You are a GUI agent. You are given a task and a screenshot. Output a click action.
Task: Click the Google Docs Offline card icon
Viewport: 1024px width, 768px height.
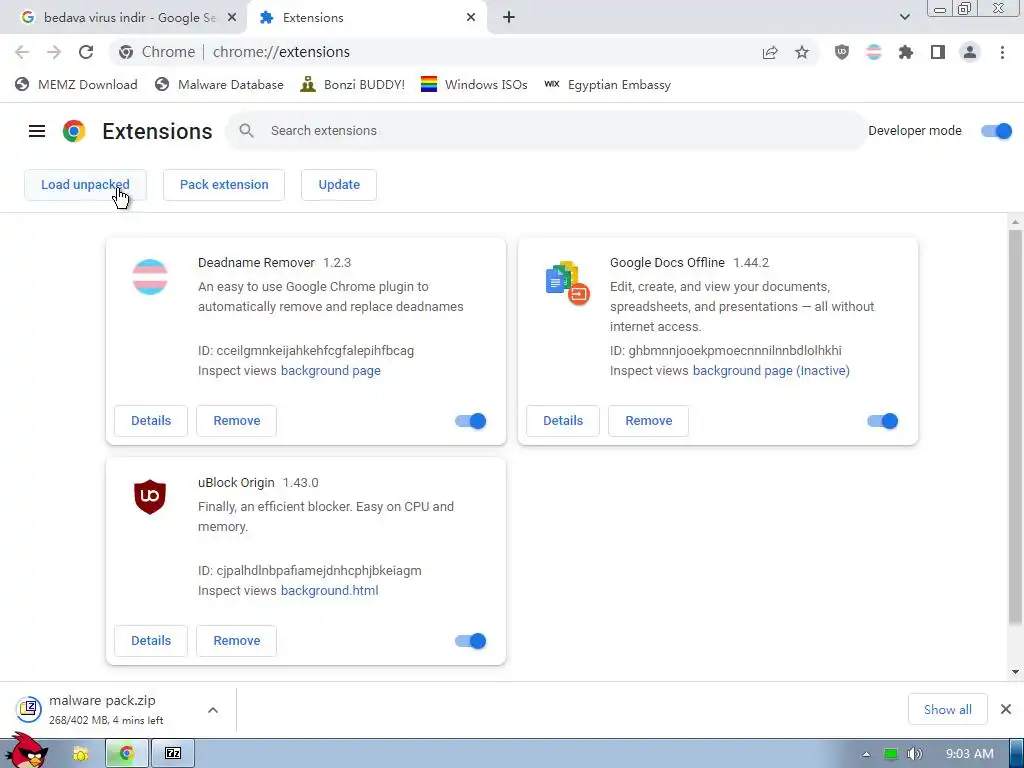[567, 283]
